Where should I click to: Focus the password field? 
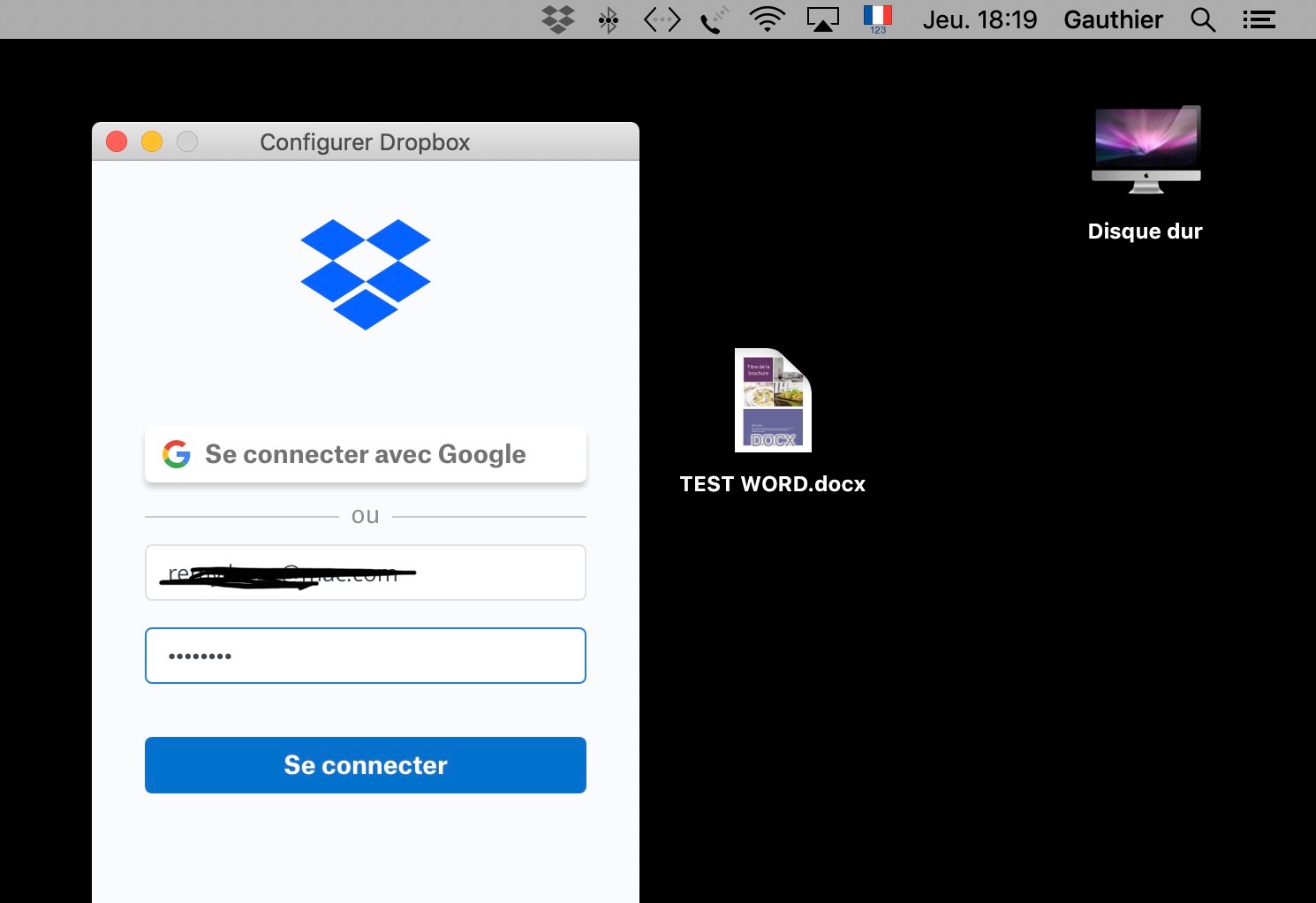366,656
